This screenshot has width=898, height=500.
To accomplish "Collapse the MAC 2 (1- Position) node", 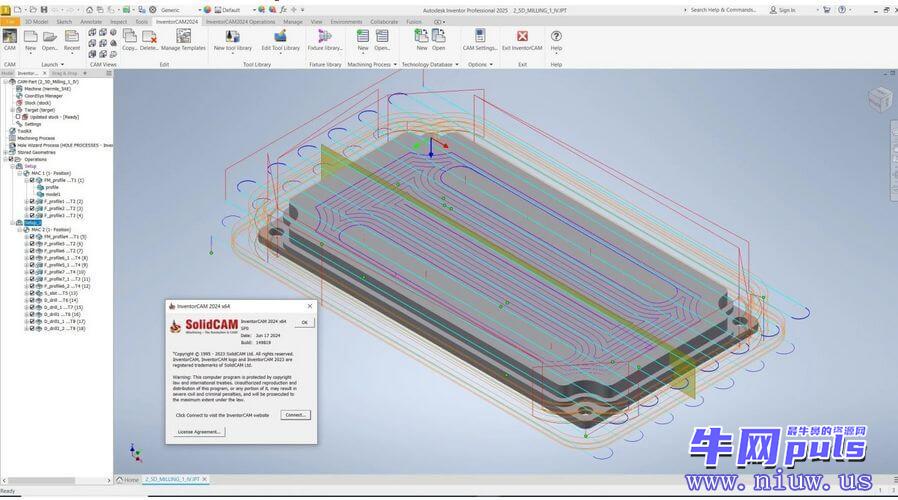I will click(19, 230).
